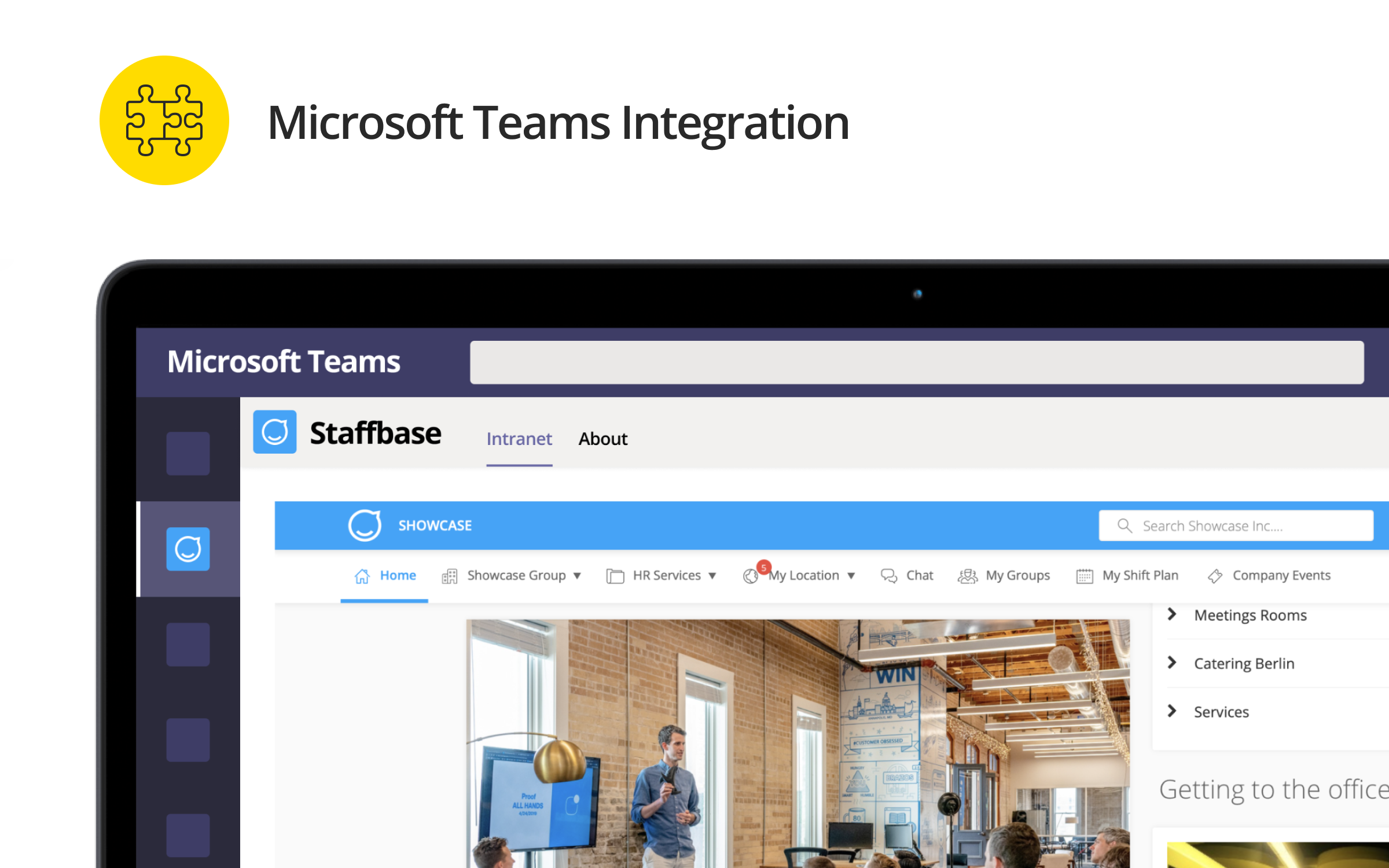Image resolution: width=1389 pixels, height=868 pixels.
Task: Click the Microsoft Teams Integration headline
Action: [558, 123]
